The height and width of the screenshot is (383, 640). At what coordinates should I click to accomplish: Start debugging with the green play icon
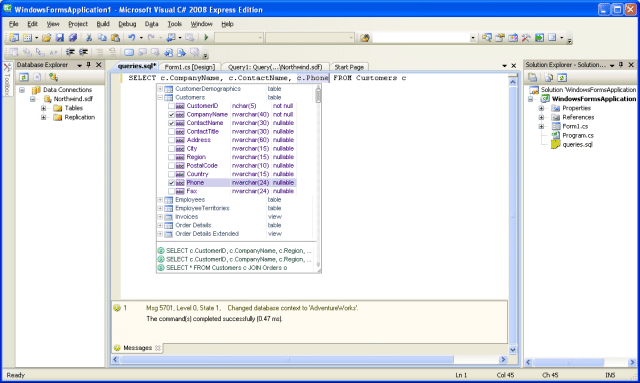pos(206,38)
